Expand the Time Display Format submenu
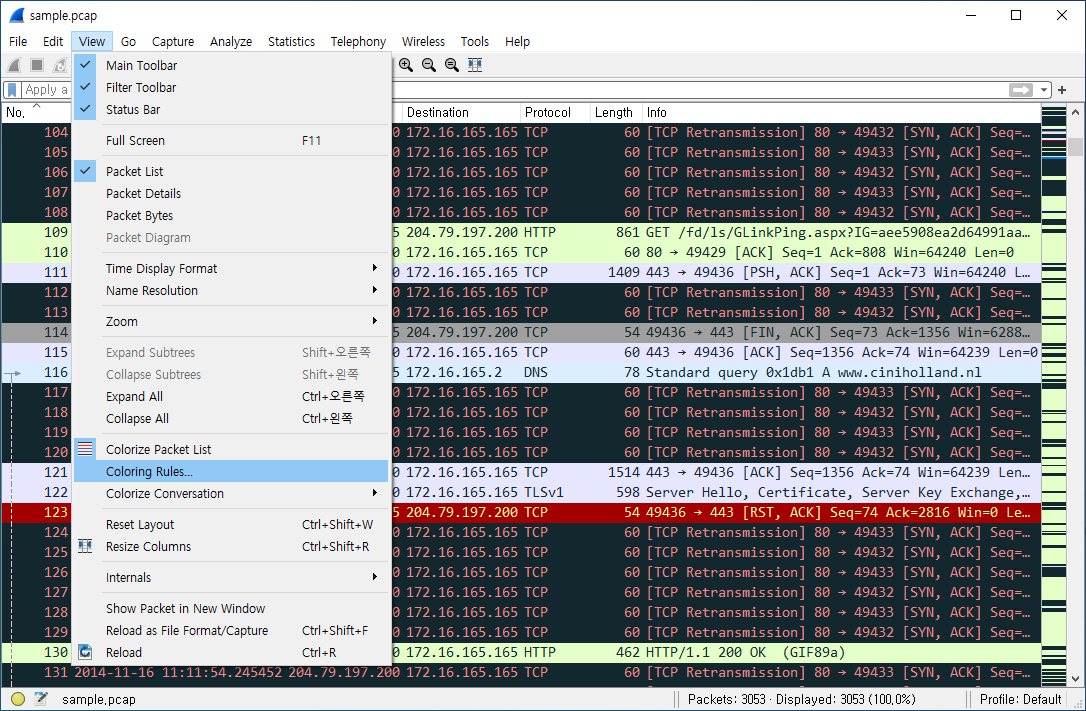Screen dimensions: 1086x711 tap(229, 269)
